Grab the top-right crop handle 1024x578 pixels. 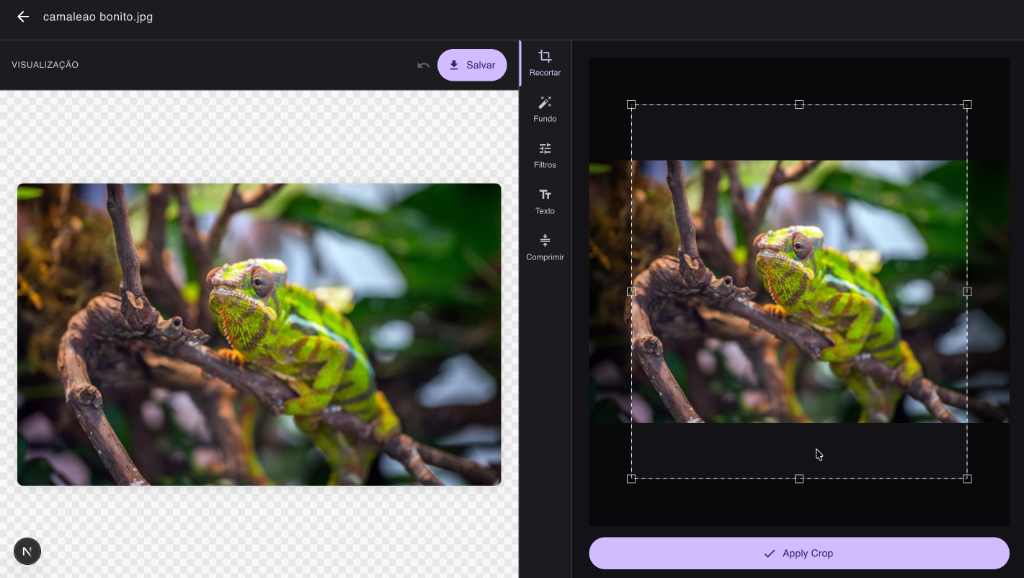coord(967,104)
